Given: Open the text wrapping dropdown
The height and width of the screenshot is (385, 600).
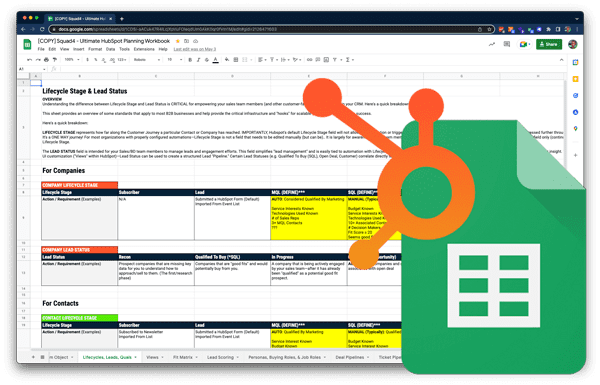Looking at the screenshot, I should coord(285,60).
